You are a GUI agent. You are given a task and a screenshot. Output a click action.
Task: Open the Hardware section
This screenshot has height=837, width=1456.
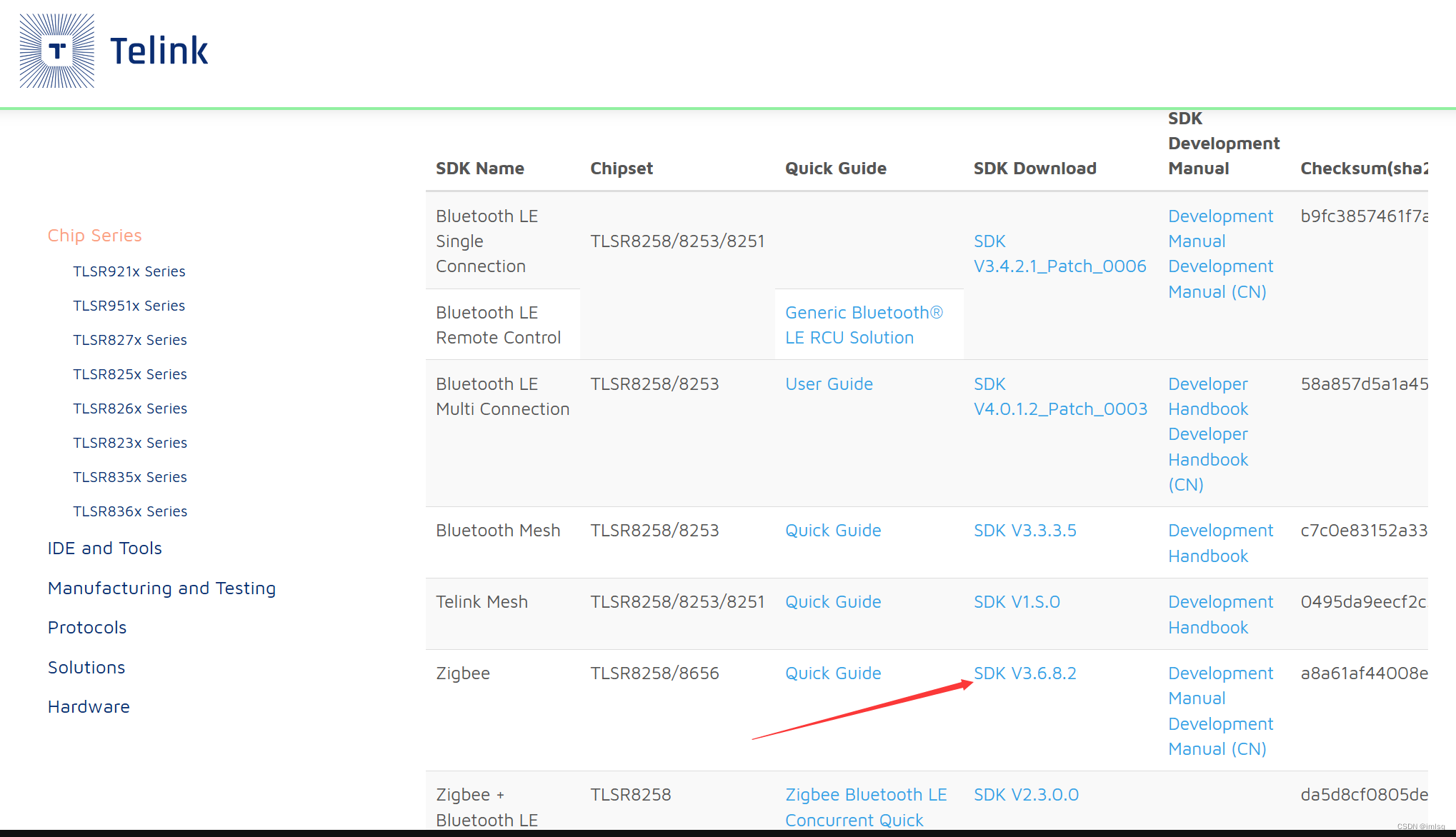click(x=89, y=707)
